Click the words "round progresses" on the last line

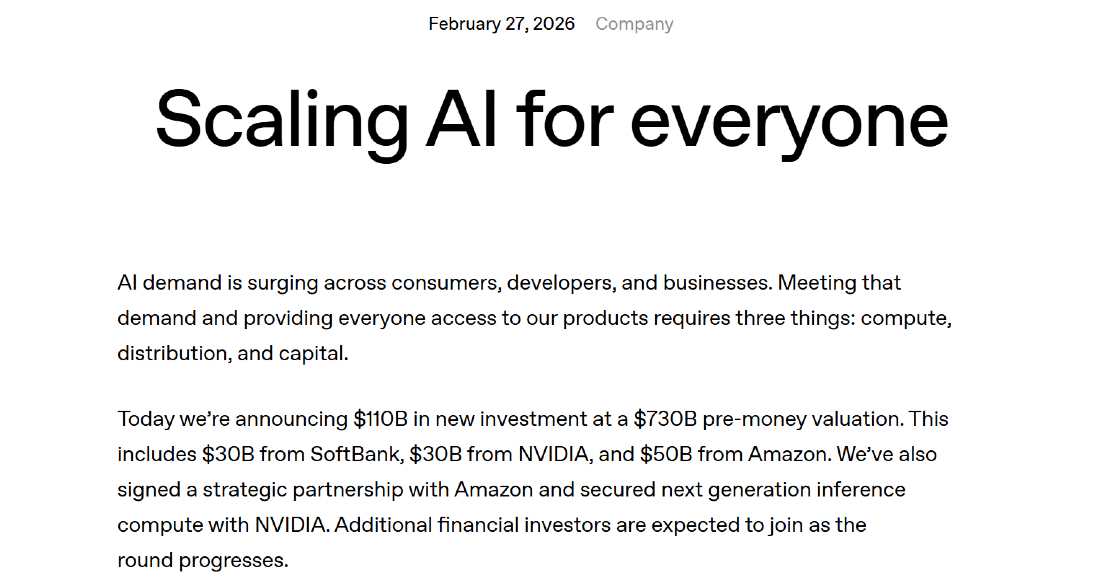(x=203, y=560)
